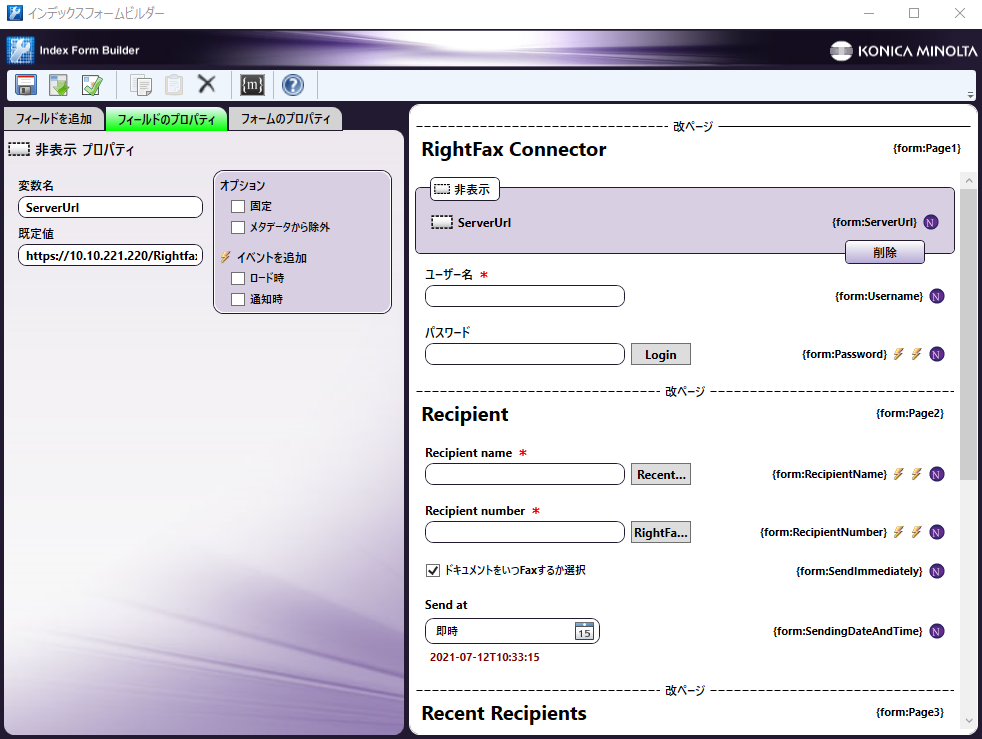Click first lightning event icon after {form:Password}
982x739 pixels.
pos(899,354)
